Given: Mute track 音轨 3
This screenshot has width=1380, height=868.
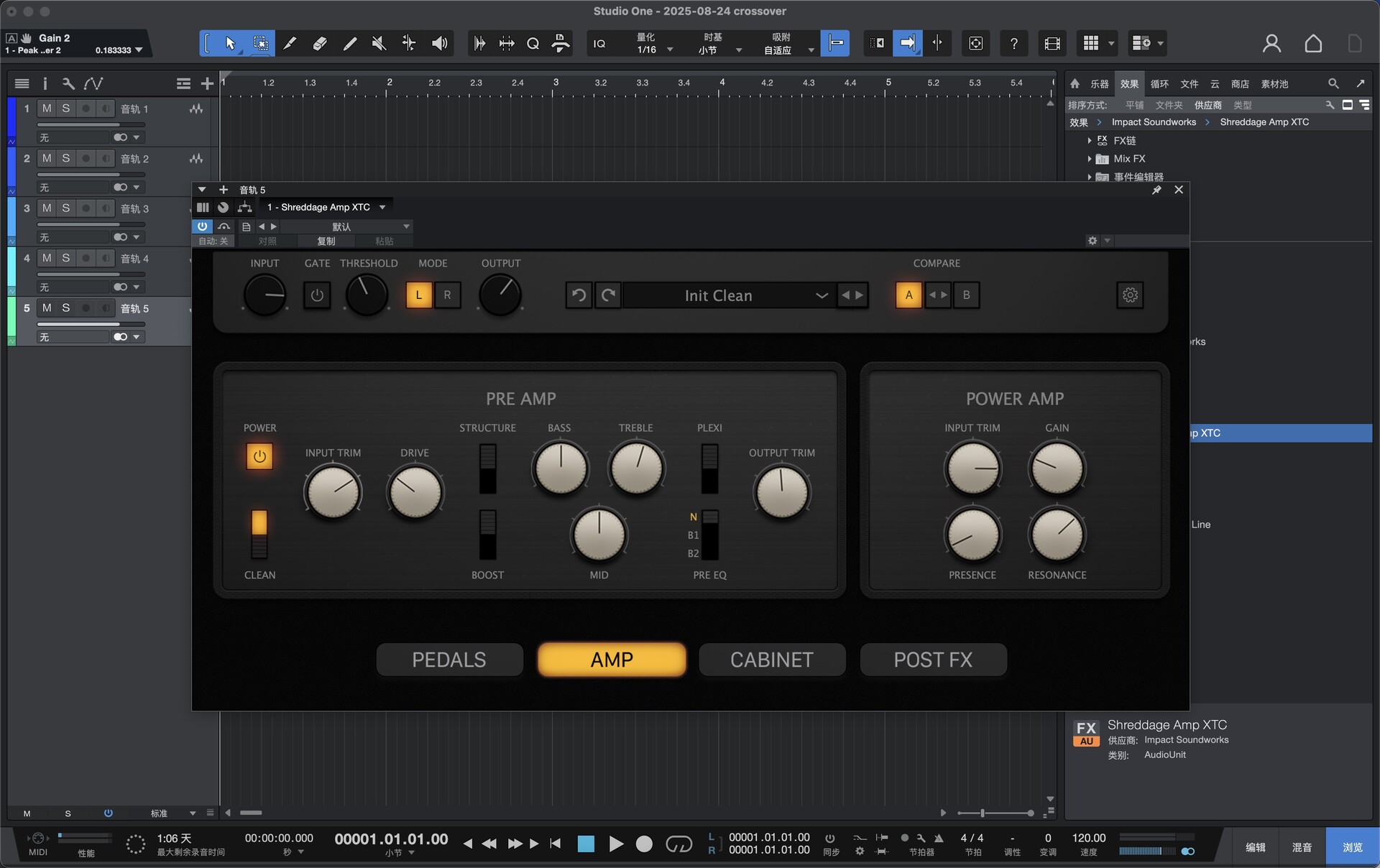Looking at the screenshot, I should 47,208.
